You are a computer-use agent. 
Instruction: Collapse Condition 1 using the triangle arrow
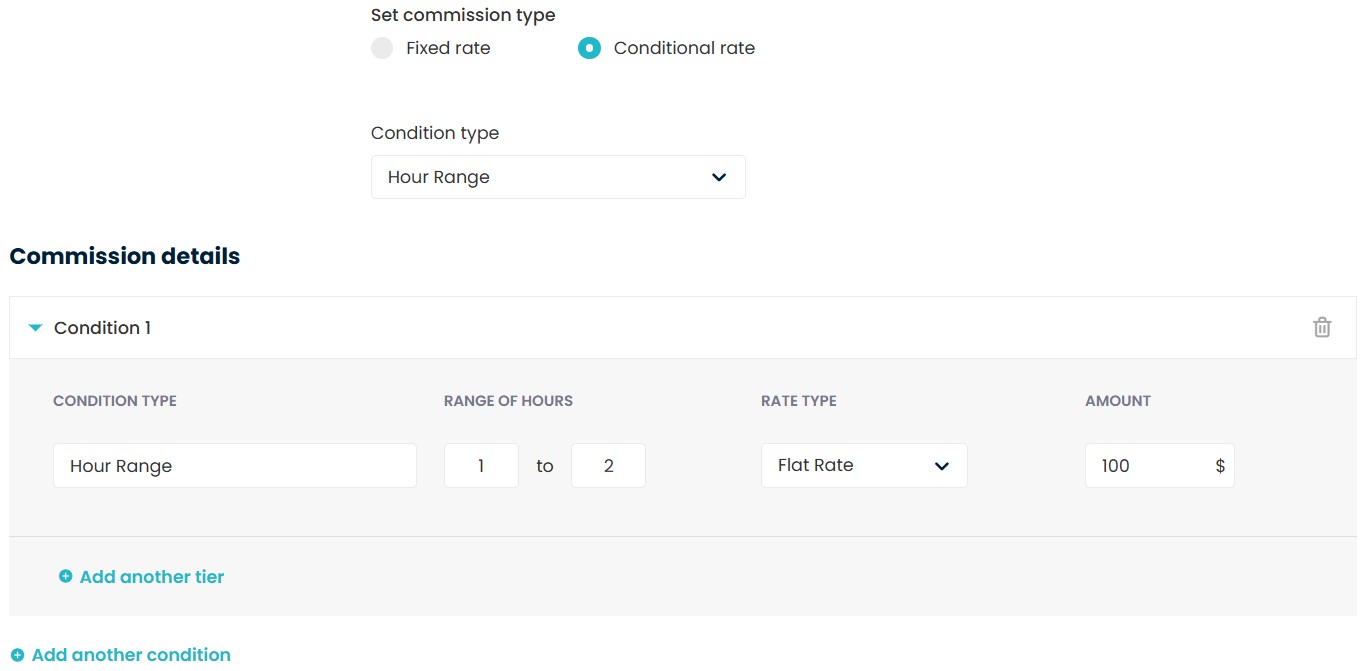pyautogui.click(x=36, y=328)
